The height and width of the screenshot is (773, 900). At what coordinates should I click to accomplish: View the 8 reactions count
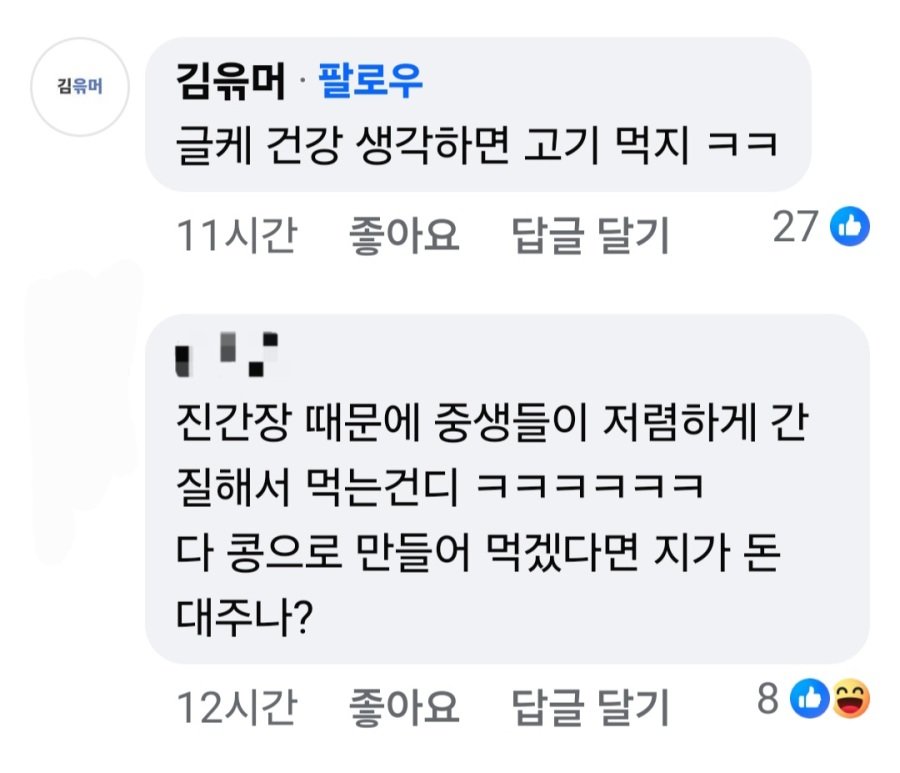[x=767, y=700]
